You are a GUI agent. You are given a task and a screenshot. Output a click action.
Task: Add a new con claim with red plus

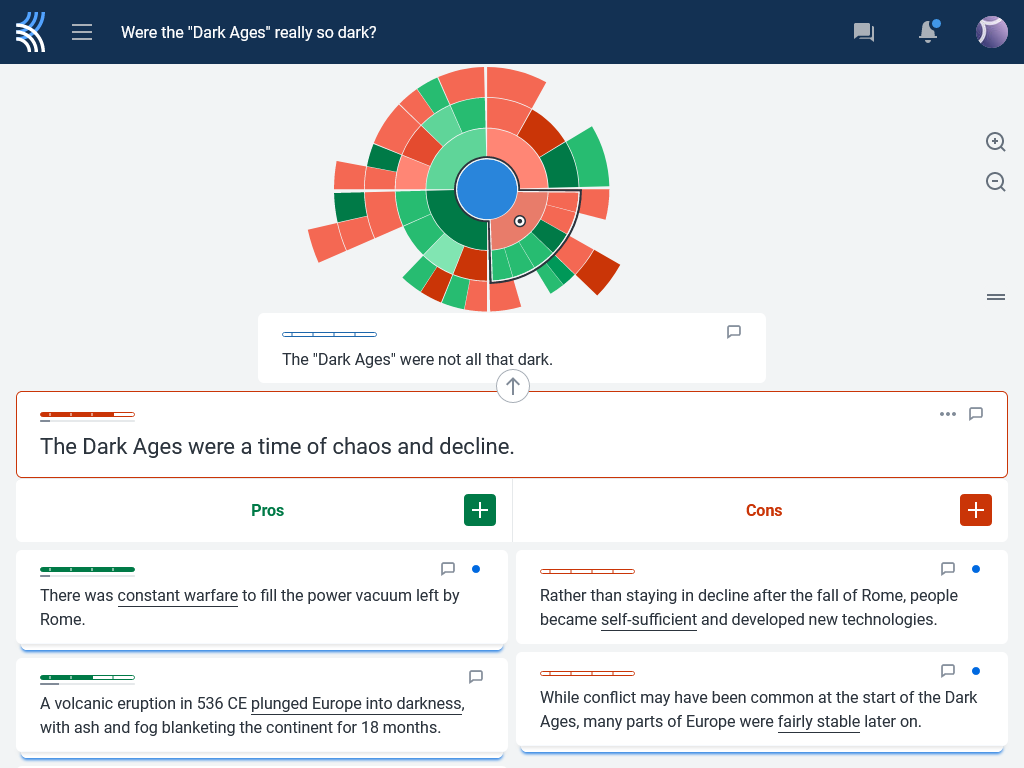[976, 510]
